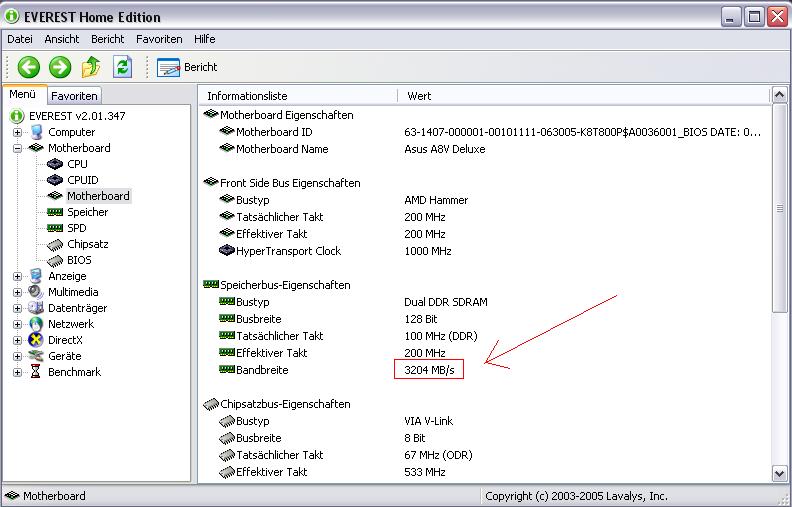Open the Datei menu

(20, 39)
